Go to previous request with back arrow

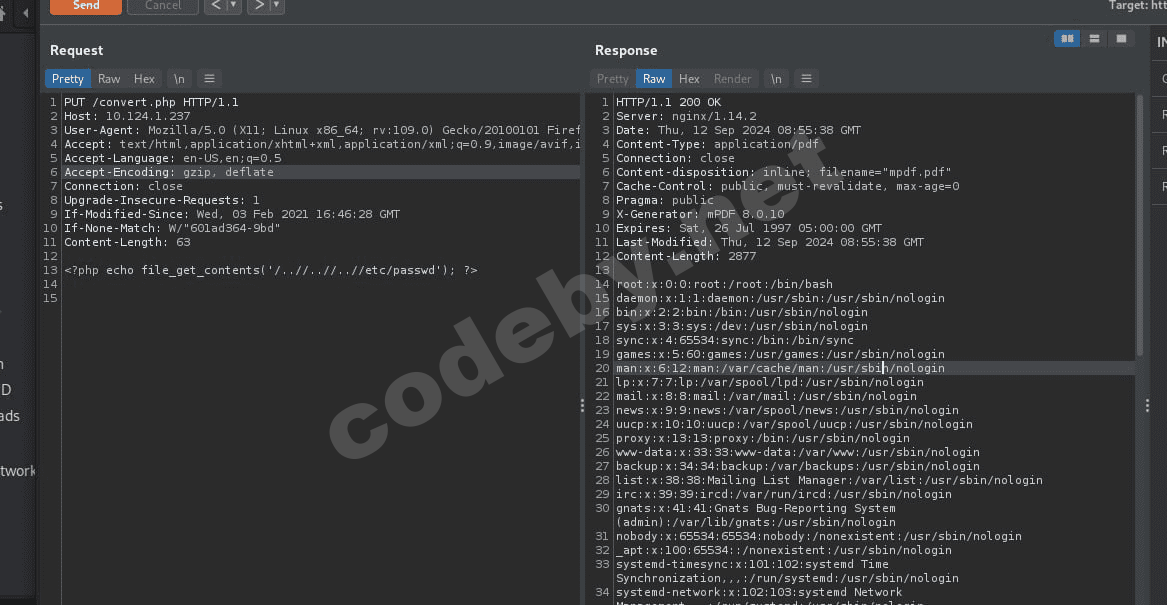click(x=215, y=6)
